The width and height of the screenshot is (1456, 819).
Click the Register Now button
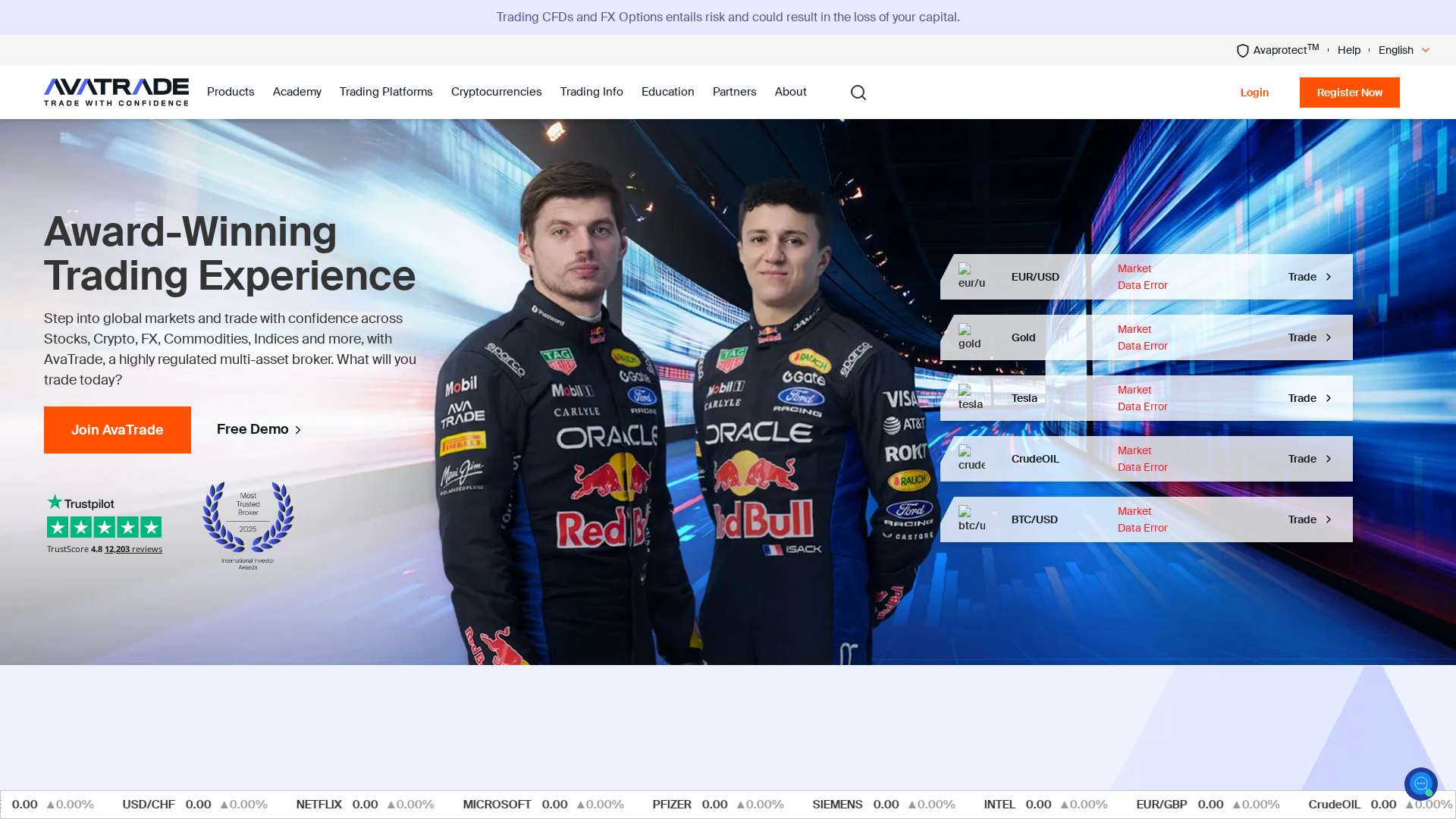click(x=1350, y=93)
